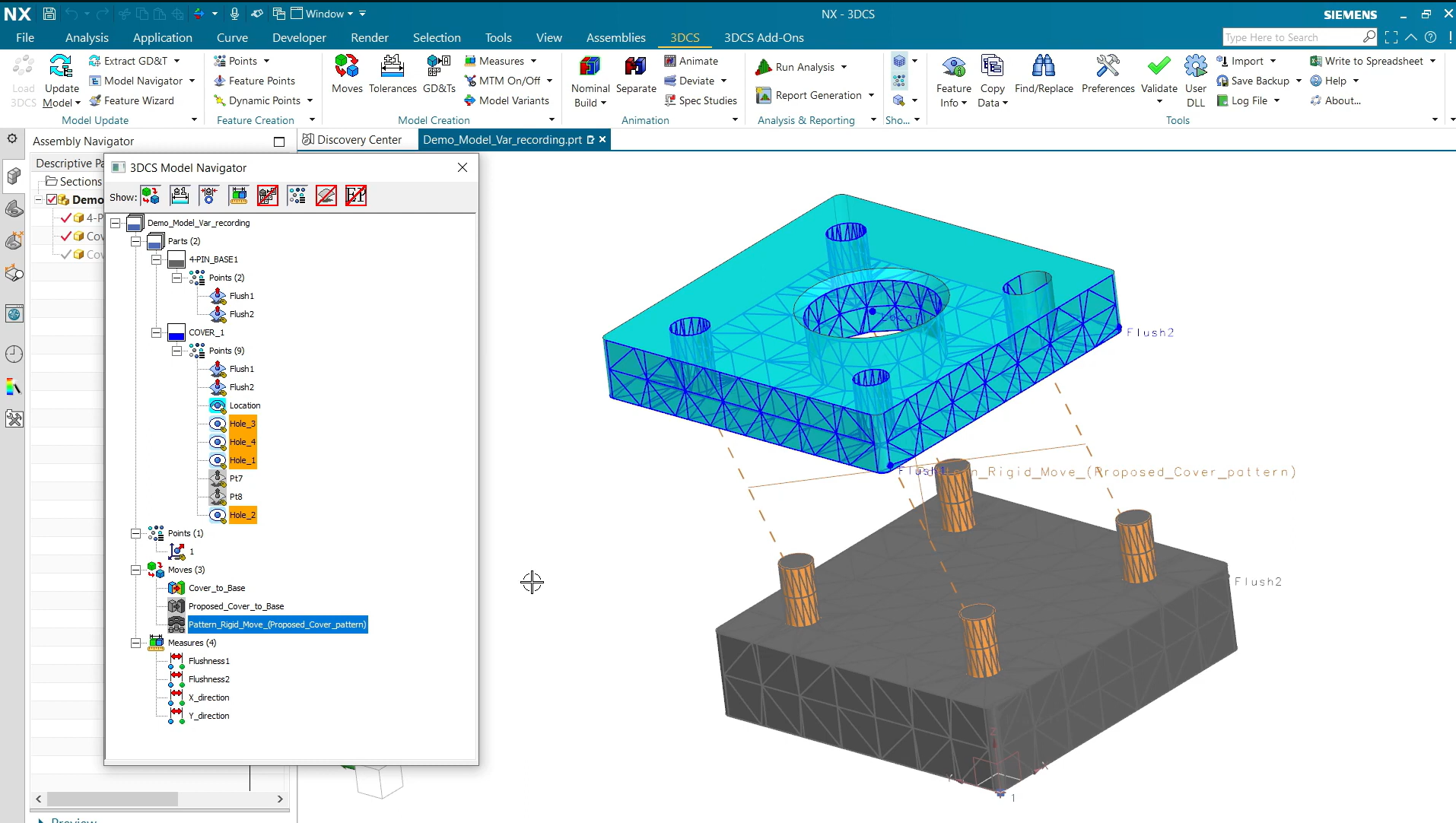The width and height of the screenshot is (1456, 823).
Task: Toggle show tolerances filter in Model Navigator
Action: pyautogui.click(x=180, y=196)
